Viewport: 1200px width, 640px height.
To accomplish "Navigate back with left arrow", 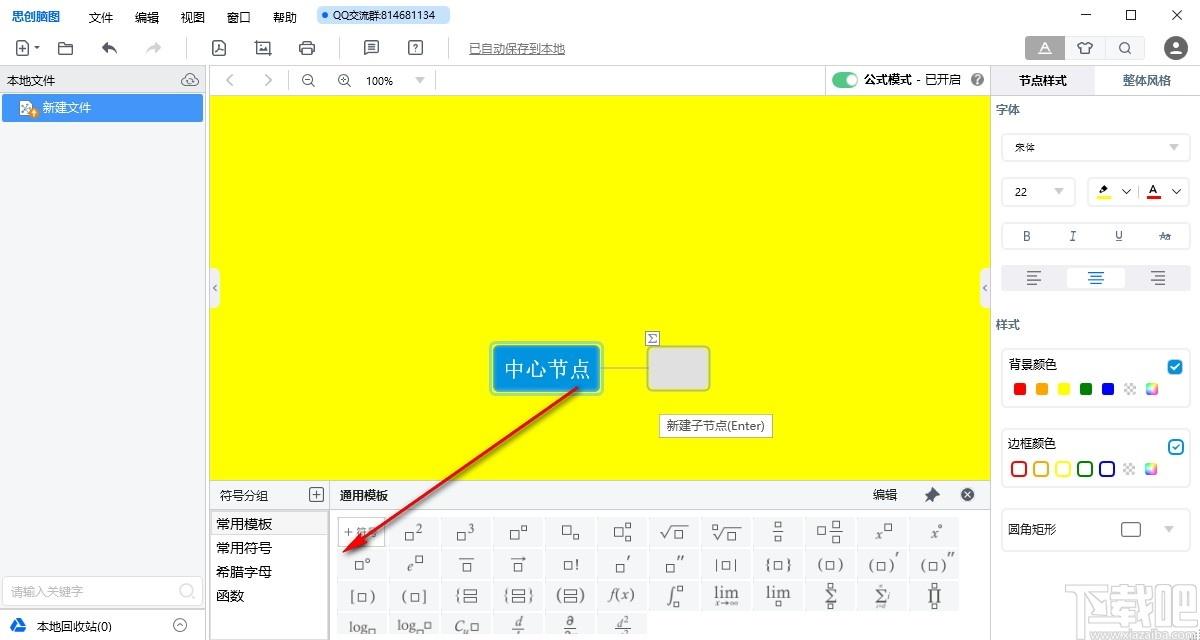I will click(230, 80).
